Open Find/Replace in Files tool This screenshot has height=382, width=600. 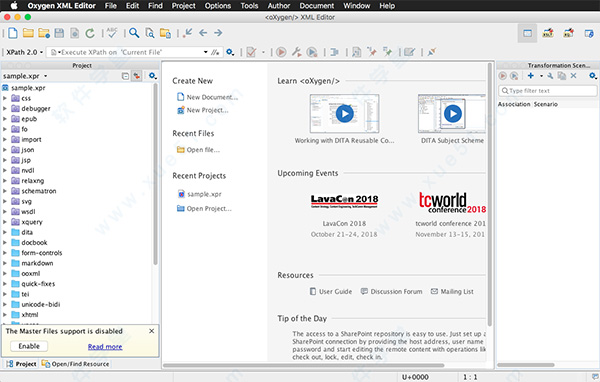(x=150, y=33)
